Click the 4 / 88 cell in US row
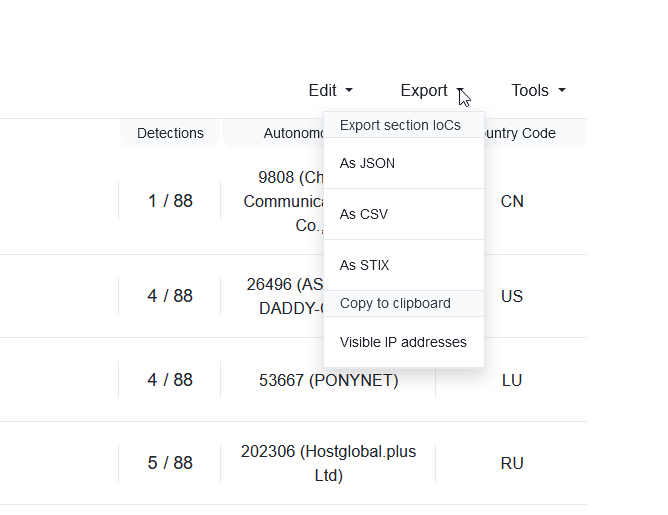 pos(170,296)
